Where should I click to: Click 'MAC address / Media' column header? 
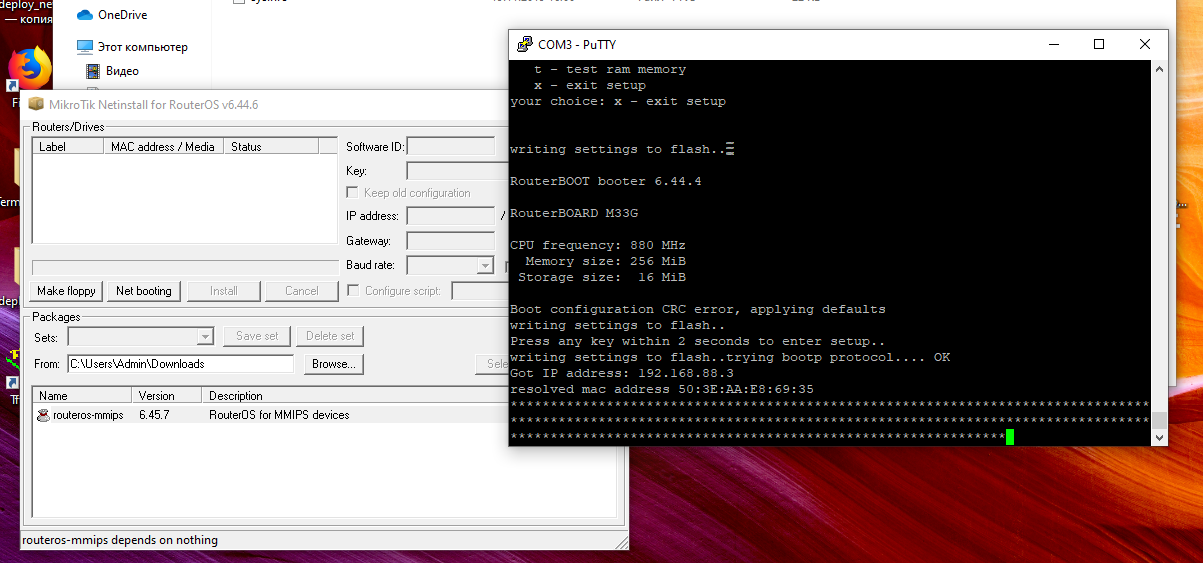pyautogui.click(x=163, y=146)
